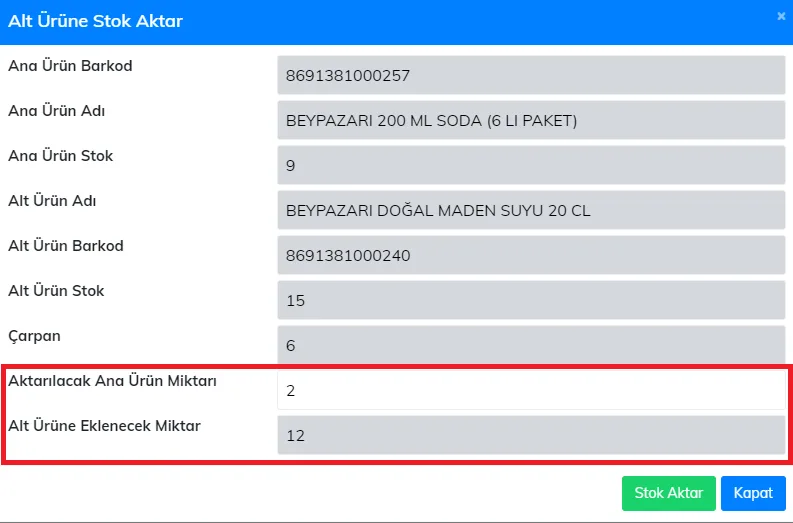Viewport: 793px width, 523px height.
Task: Click the Alt Ürün Stok label
Action: (x=56, y=291)
